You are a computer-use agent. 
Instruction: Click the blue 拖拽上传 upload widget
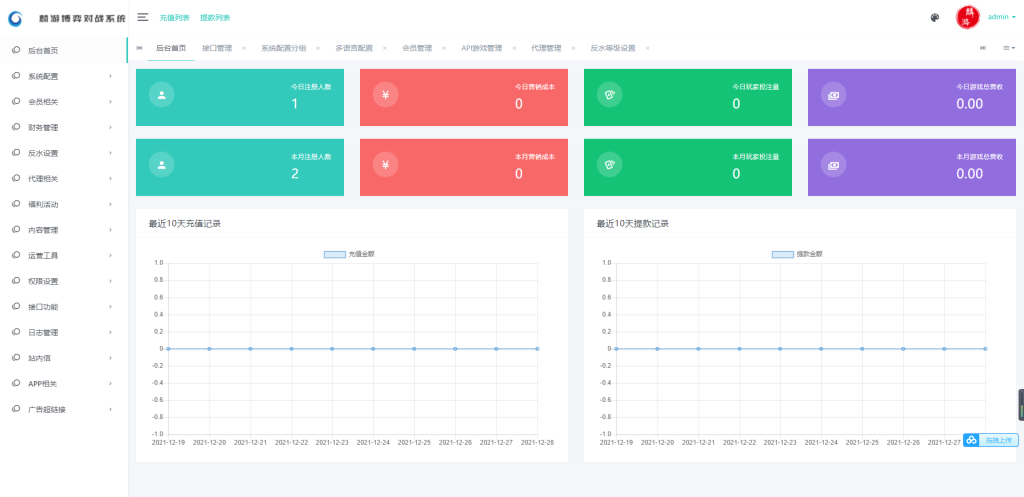(990, 440)
